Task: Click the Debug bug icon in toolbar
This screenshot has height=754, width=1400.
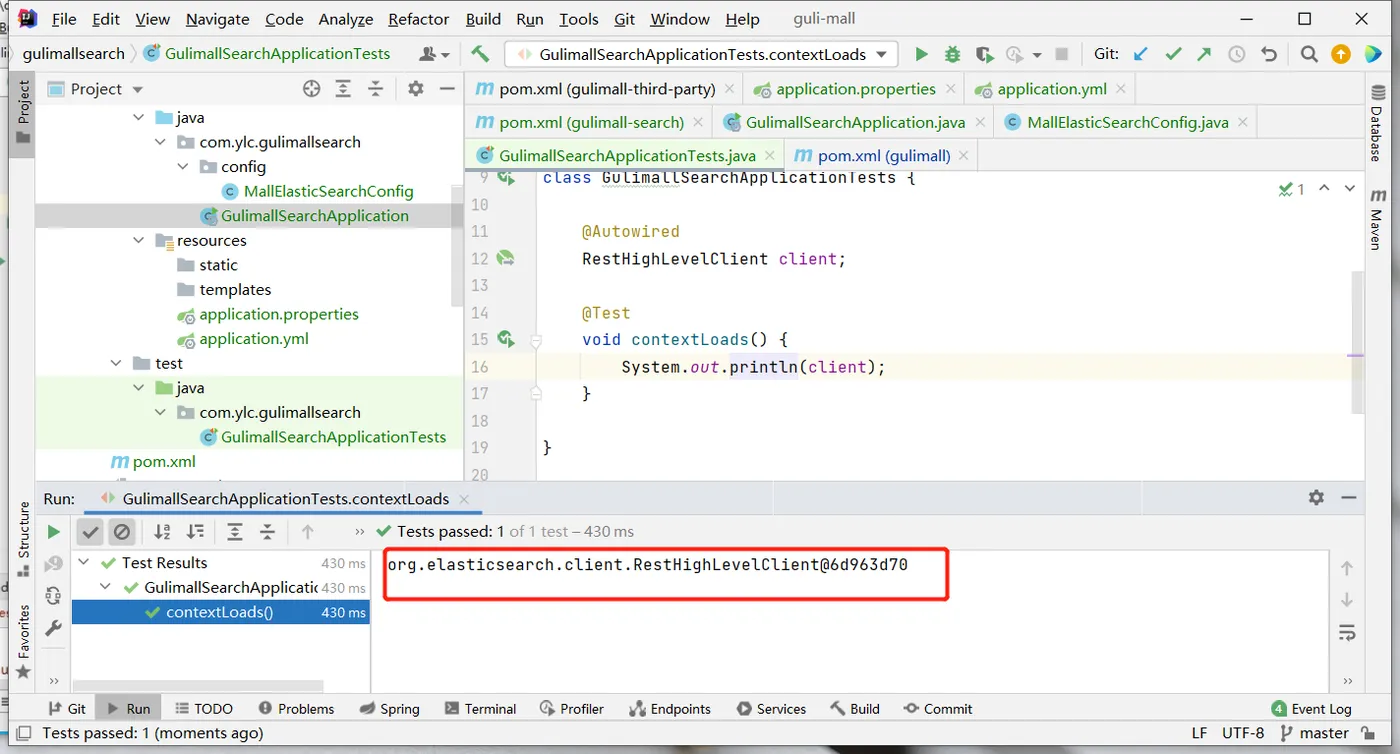Action: pos(952,54)
